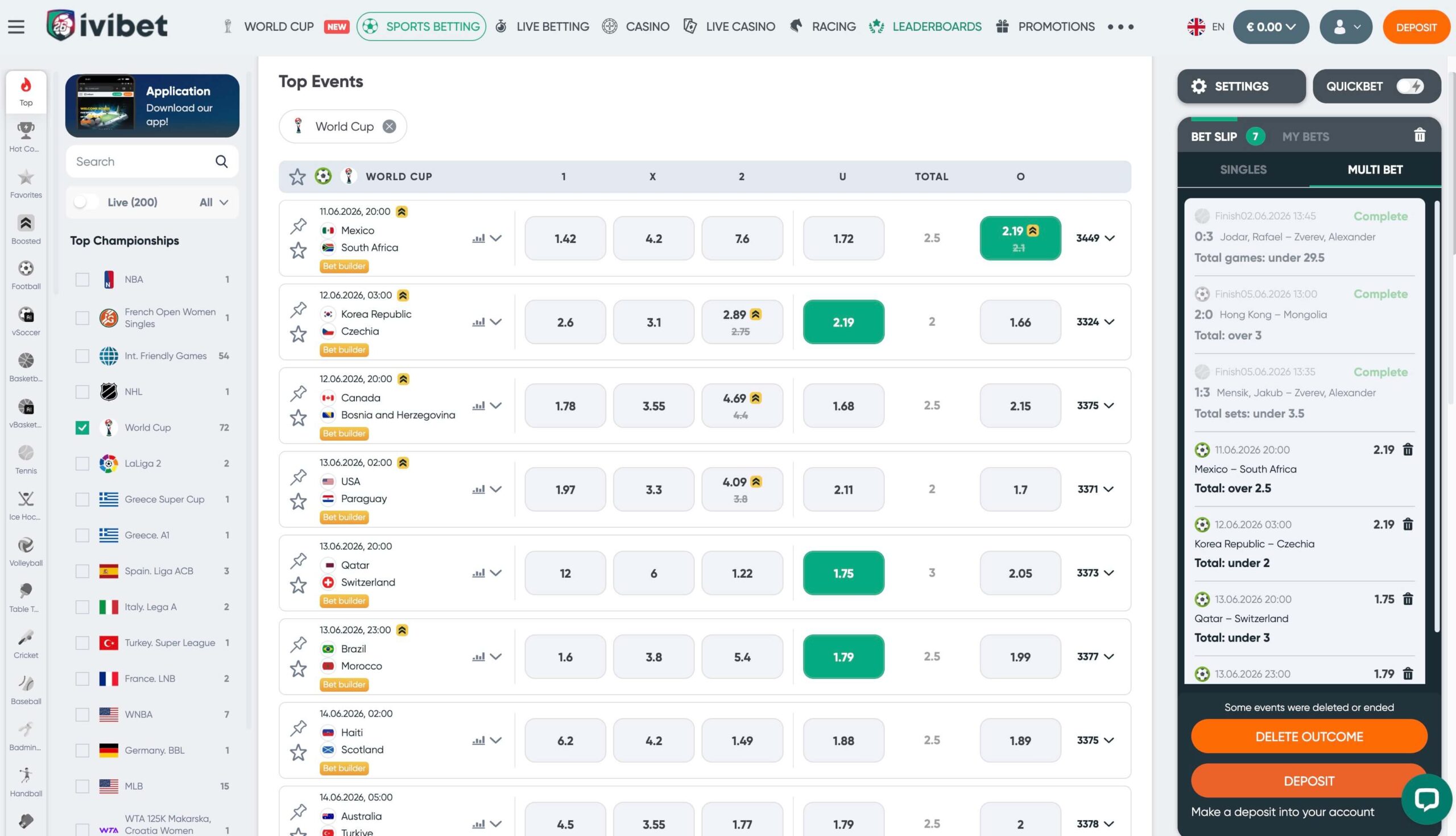This screenshot has width=1456, height=836.
Task: Remove the World Cup filter chip
Action: [389, 126]
